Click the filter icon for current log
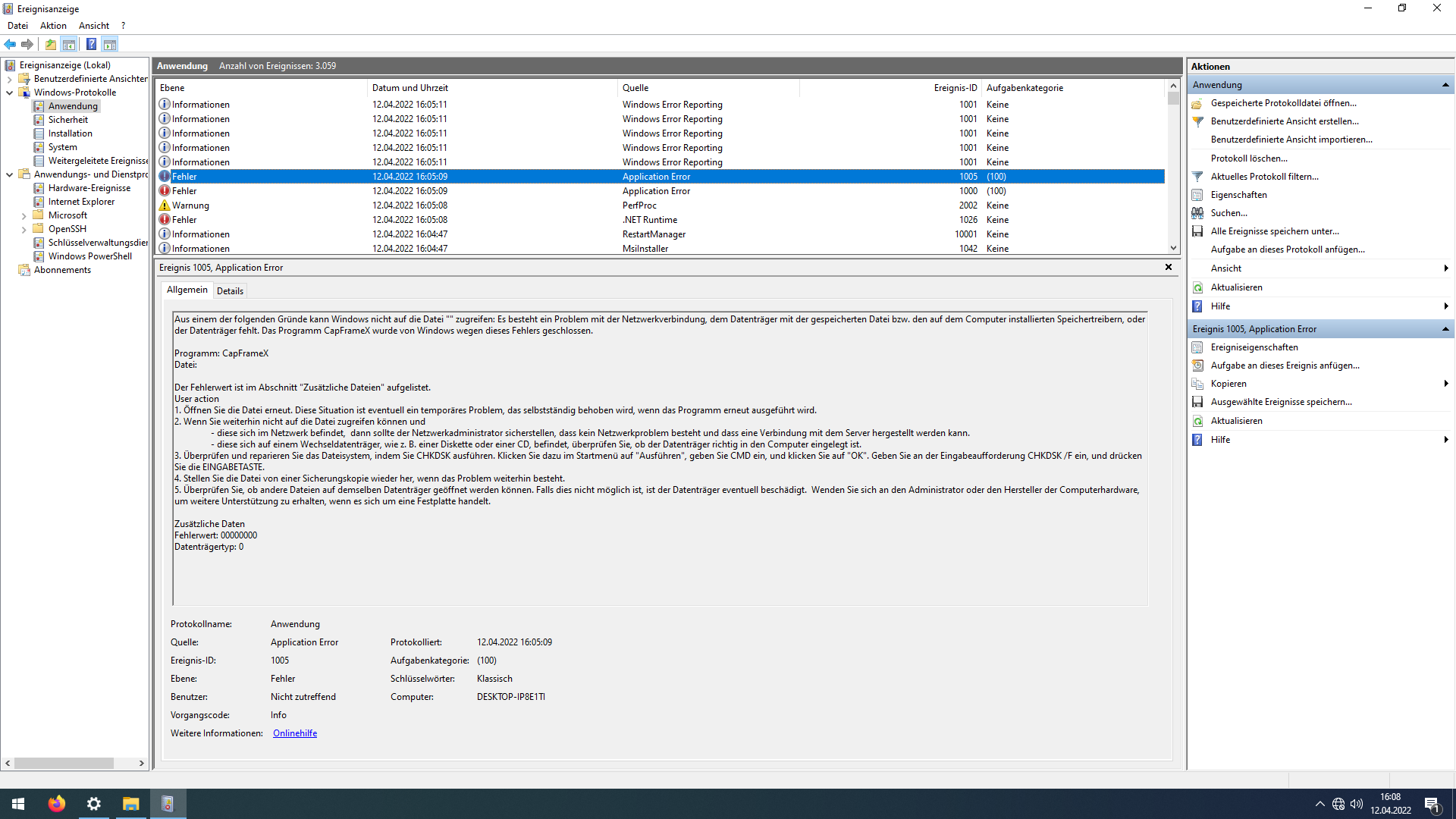The image size is (1456, 819). tap(1197, 177)
